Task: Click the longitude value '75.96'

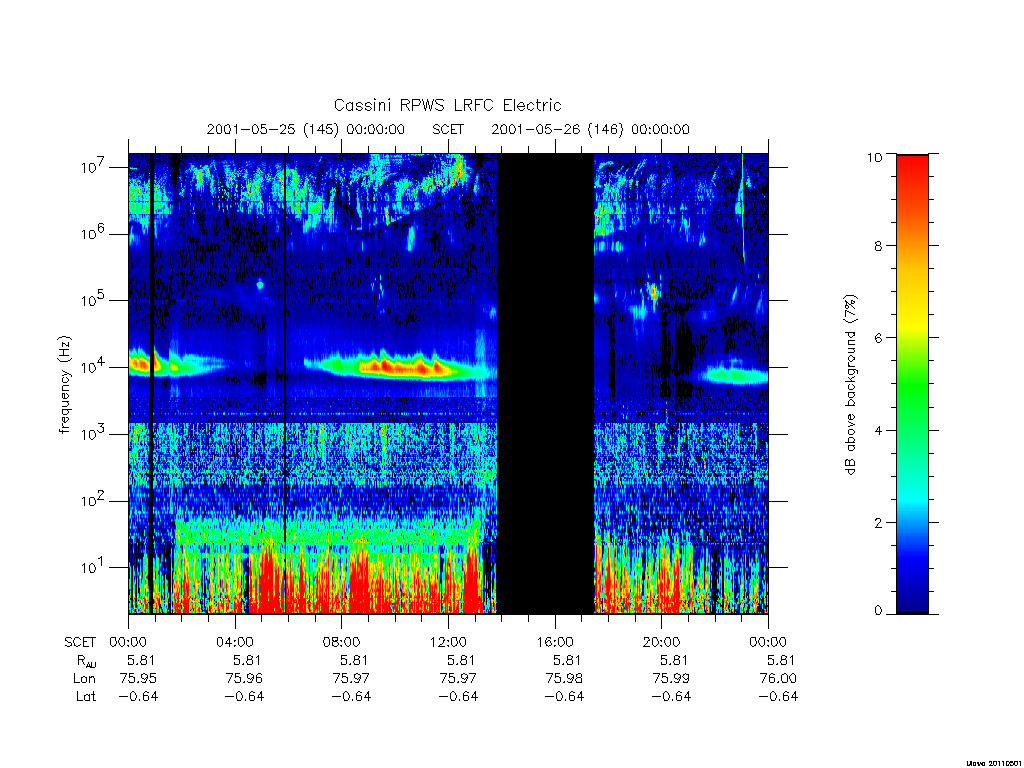Action: 244,679
